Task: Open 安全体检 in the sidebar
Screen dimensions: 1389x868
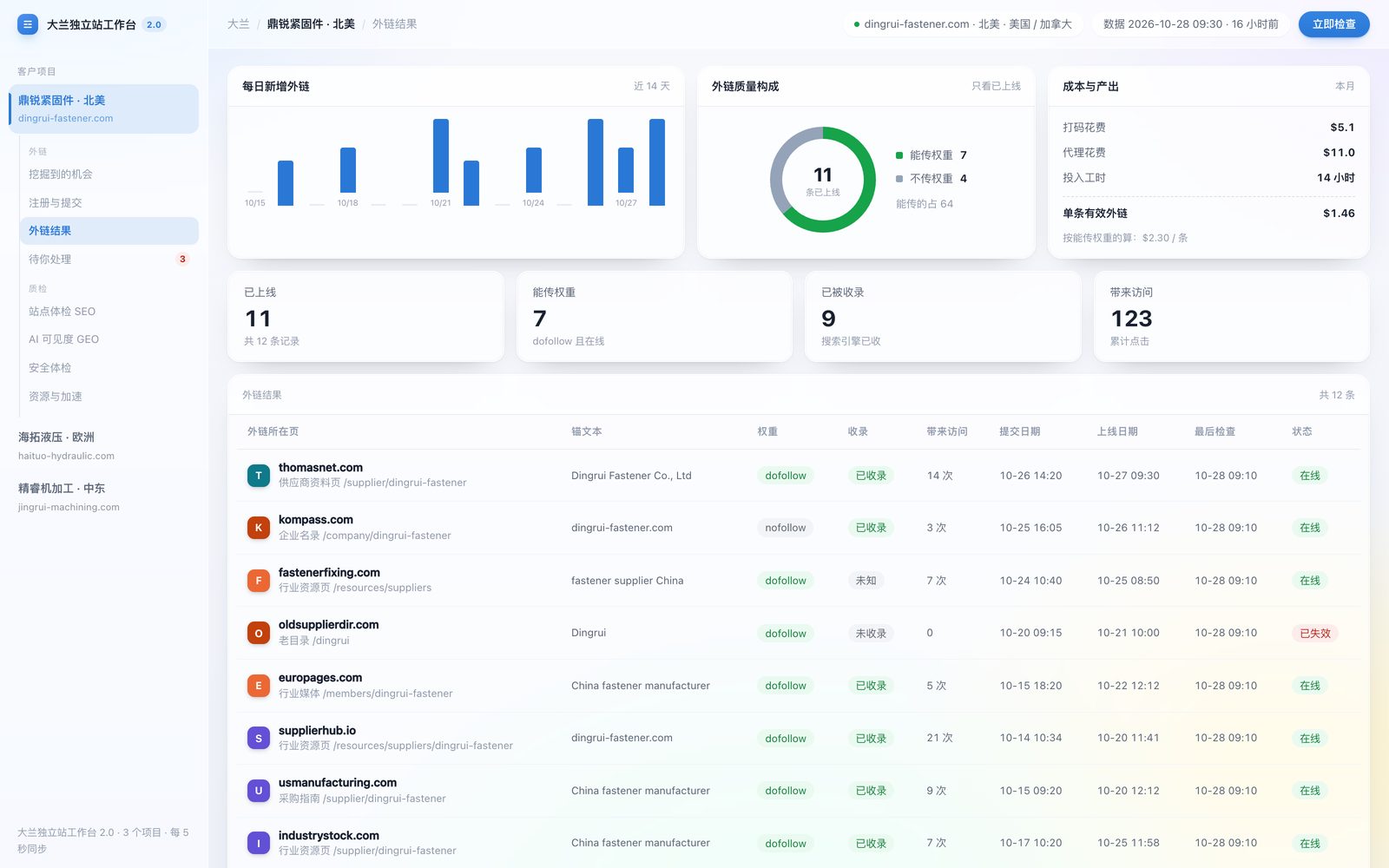Action: point(109,368)
